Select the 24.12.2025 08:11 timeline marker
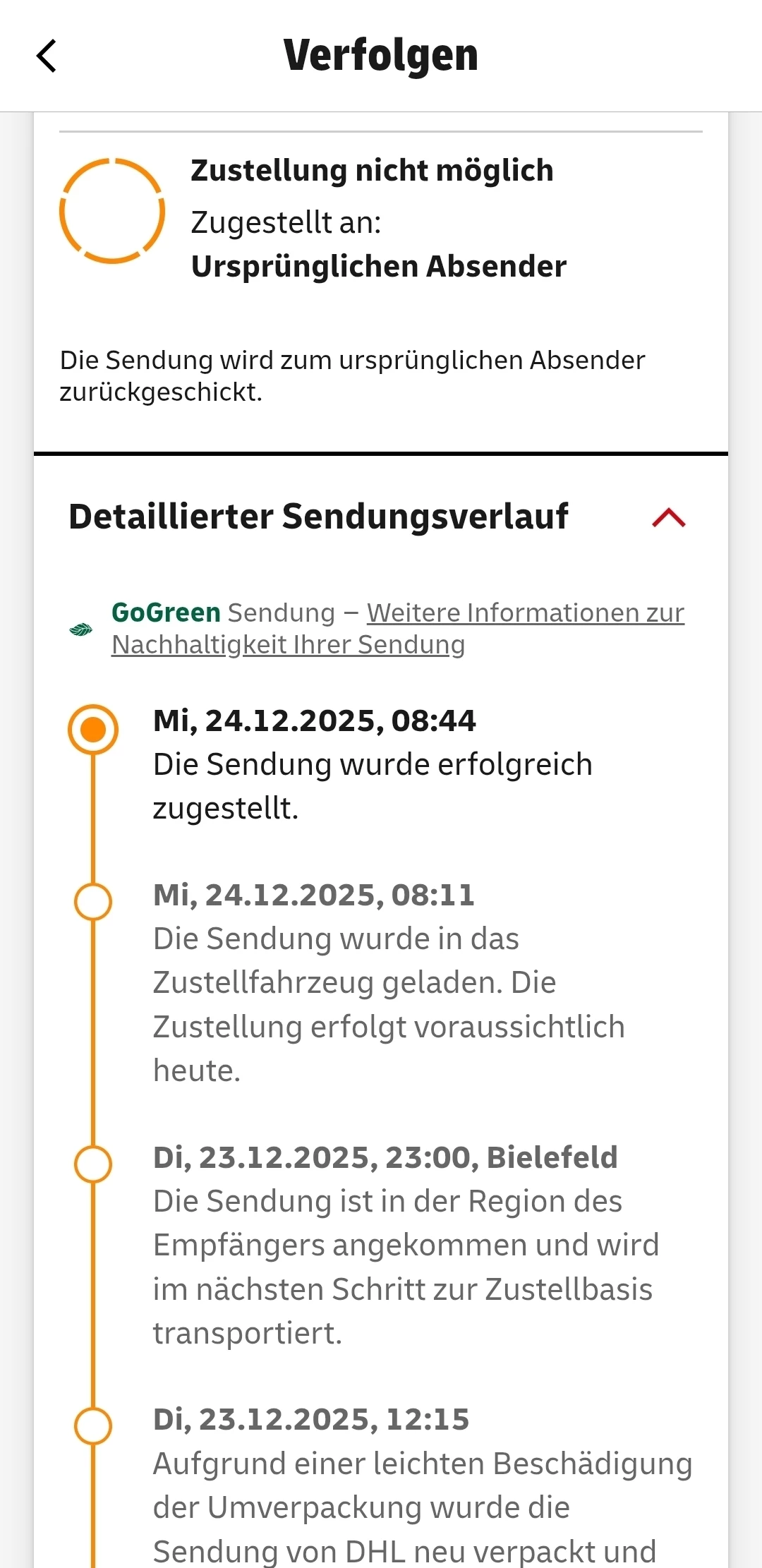762x1568 pixels. point(93,901)
